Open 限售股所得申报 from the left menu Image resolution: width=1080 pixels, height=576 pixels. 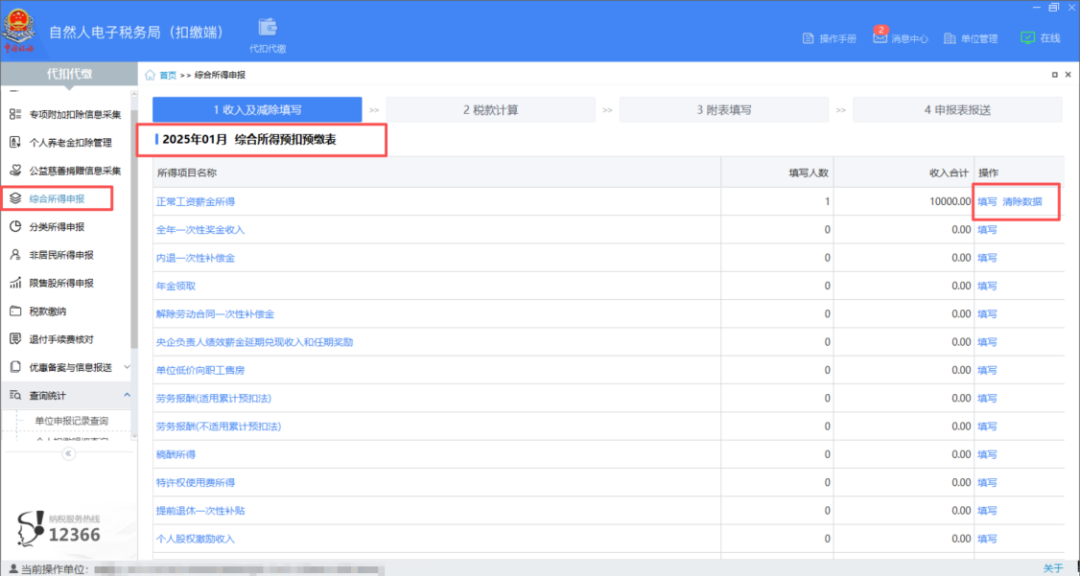tap(60, 283)
